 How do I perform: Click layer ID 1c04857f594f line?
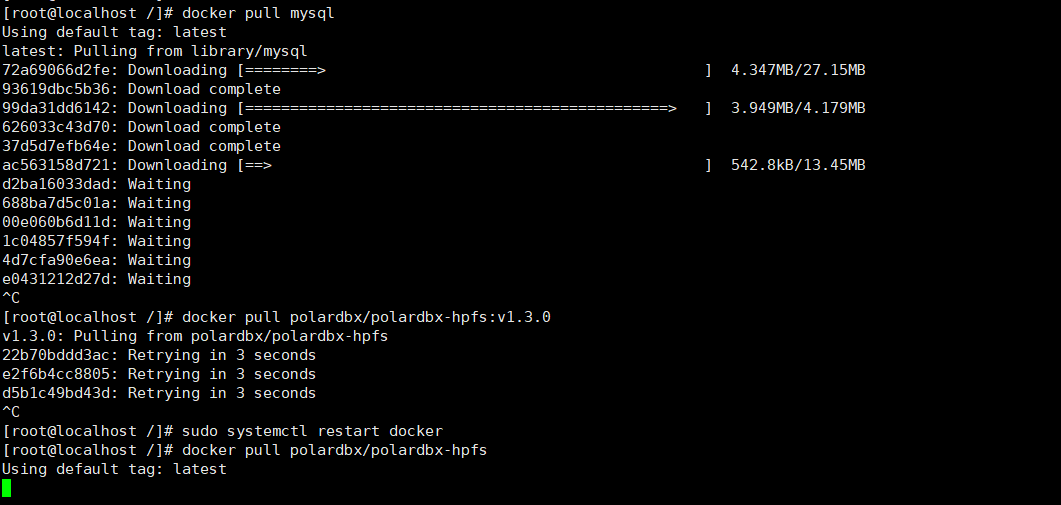[x=97, y=240]
